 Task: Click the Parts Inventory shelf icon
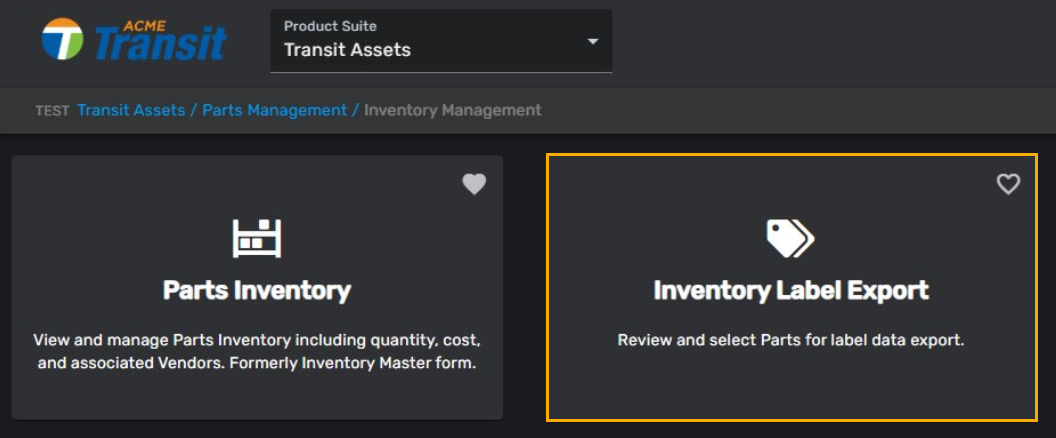click(257, 238)
